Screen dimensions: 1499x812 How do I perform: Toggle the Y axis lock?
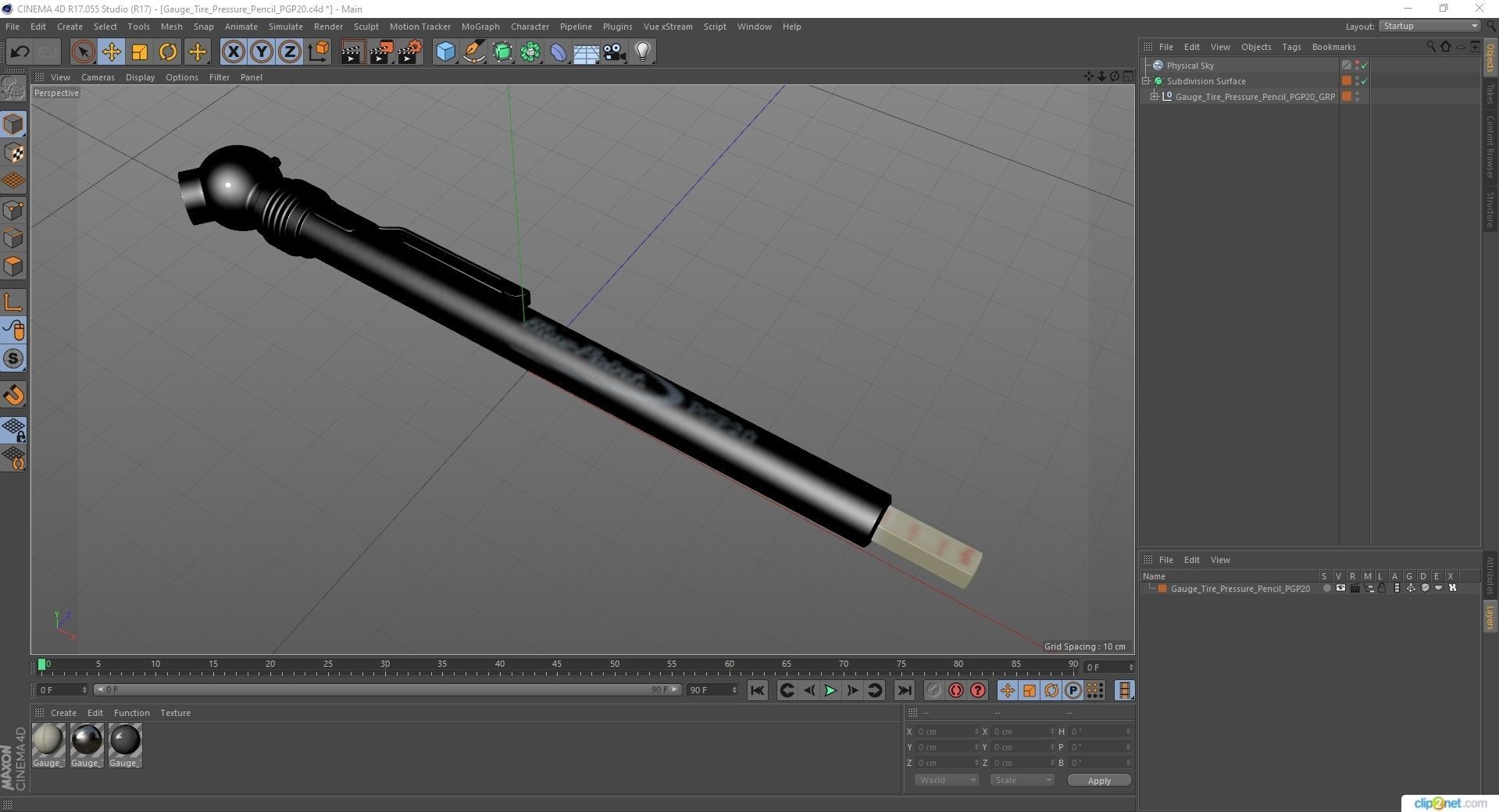(x=261, y=52)
